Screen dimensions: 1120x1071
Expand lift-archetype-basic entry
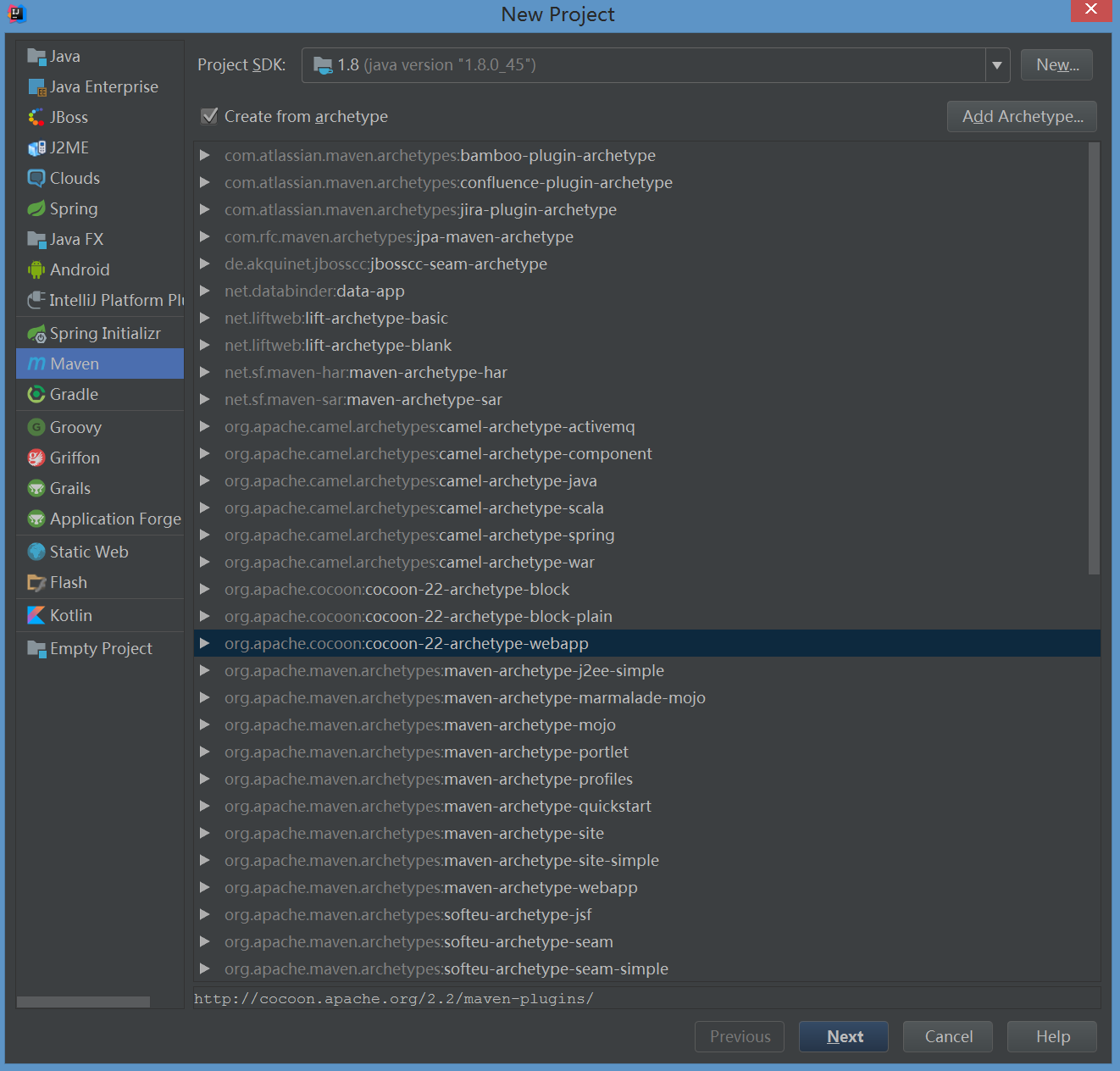(x=204, y=318)
